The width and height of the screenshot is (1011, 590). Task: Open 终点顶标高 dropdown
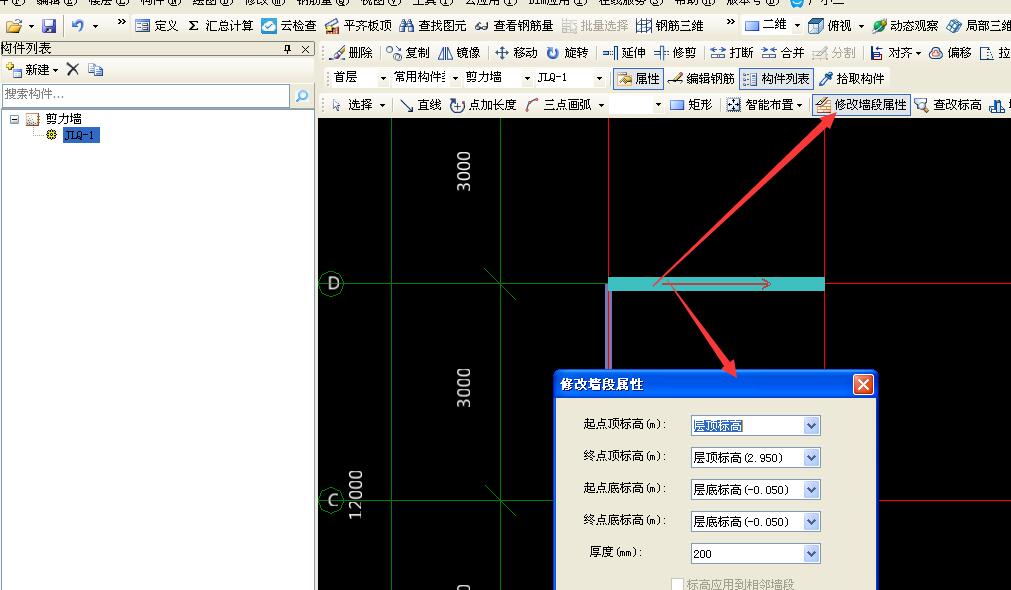pyautogui.click(x=811, y=458)
